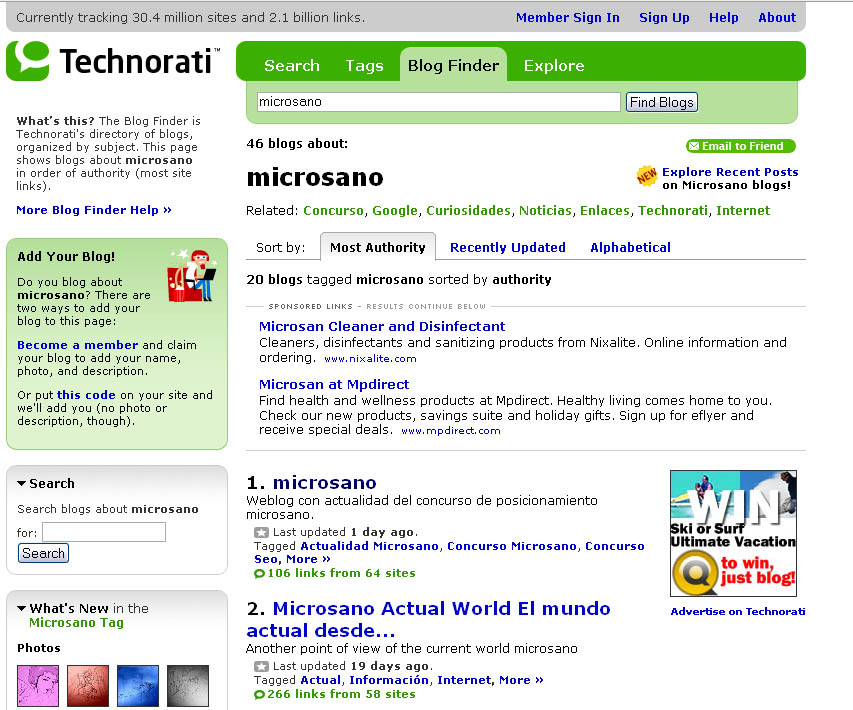Image resolution: width=853 pixels, height=710 pixels.
Task: Open the Información tag link
Action: [389, 680]
